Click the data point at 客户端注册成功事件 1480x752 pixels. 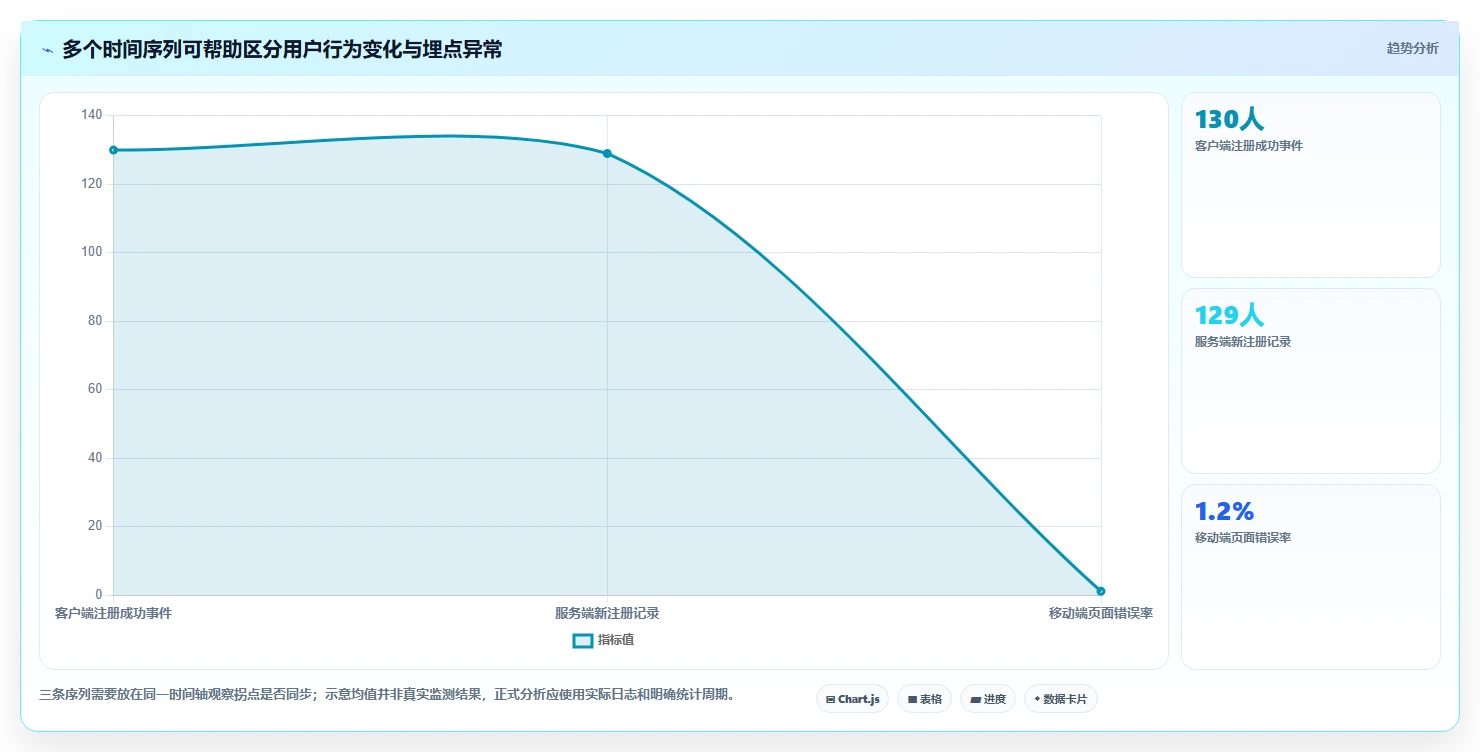point(113,150)
